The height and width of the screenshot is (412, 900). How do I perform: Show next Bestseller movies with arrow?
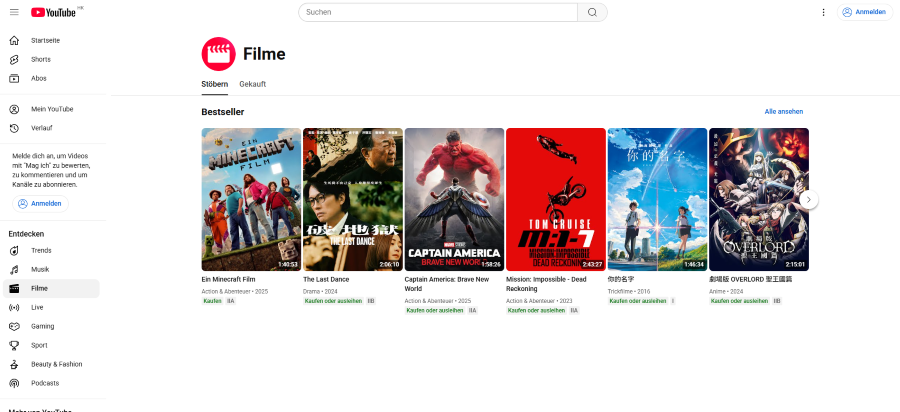coord(809,200)
